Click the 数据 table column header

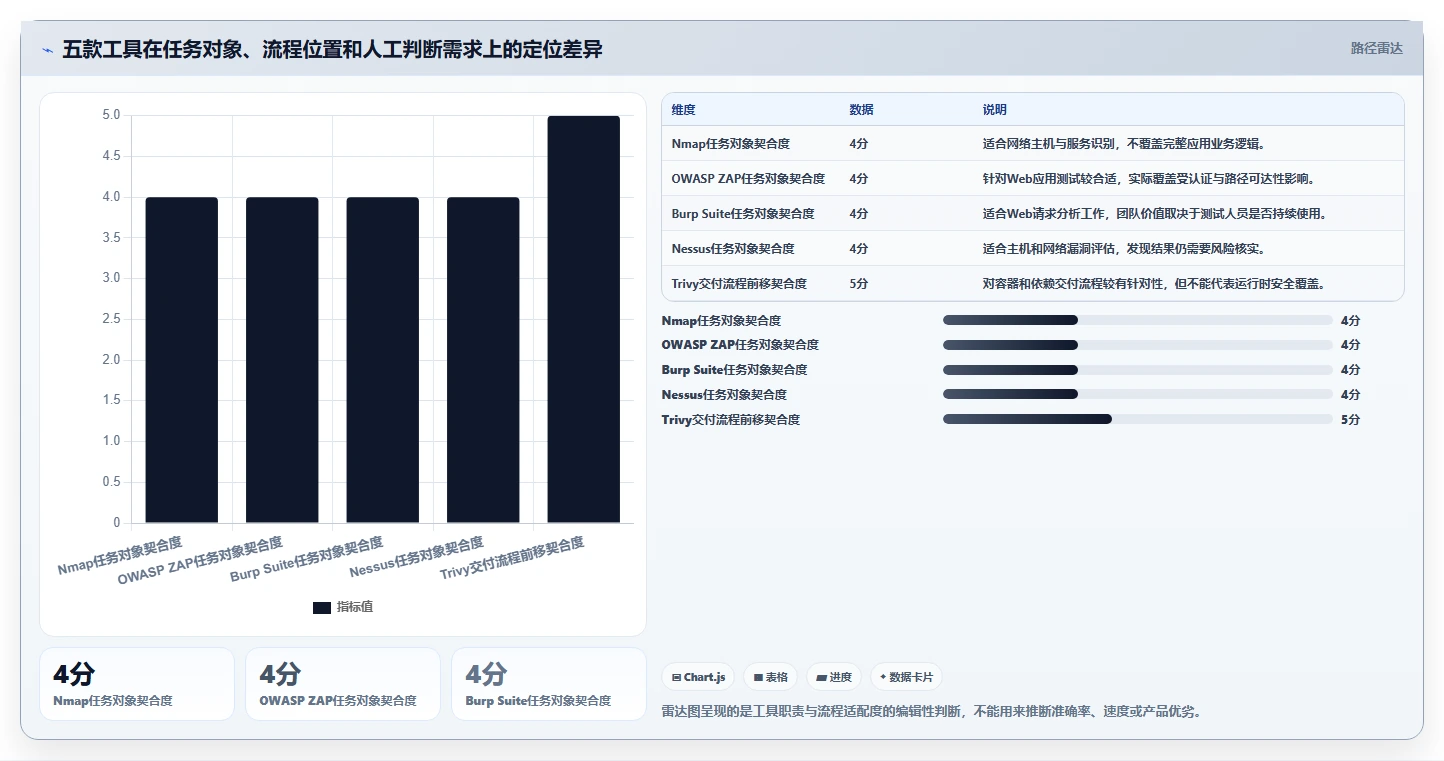coord(862,110)
